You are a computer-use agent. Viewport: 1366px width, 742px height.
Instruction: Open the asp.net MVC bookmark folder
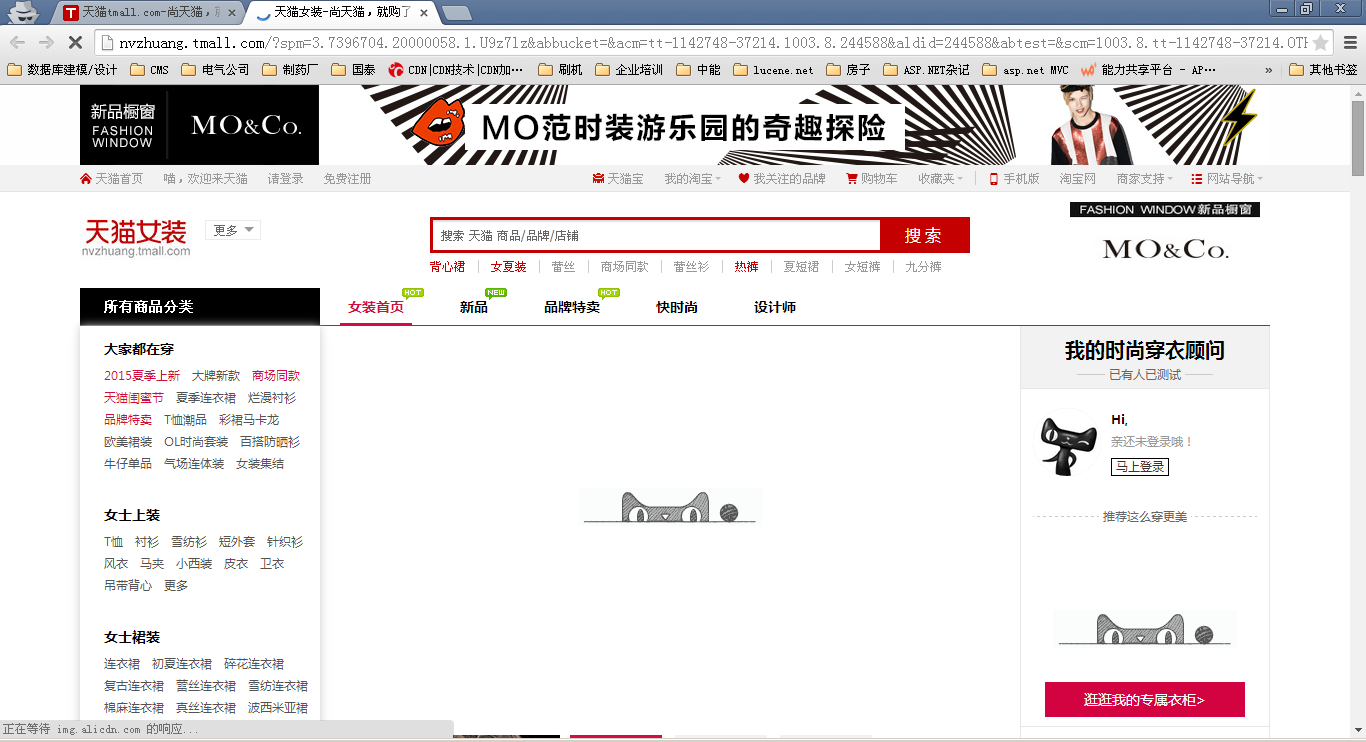click(x=1026, y=70)
